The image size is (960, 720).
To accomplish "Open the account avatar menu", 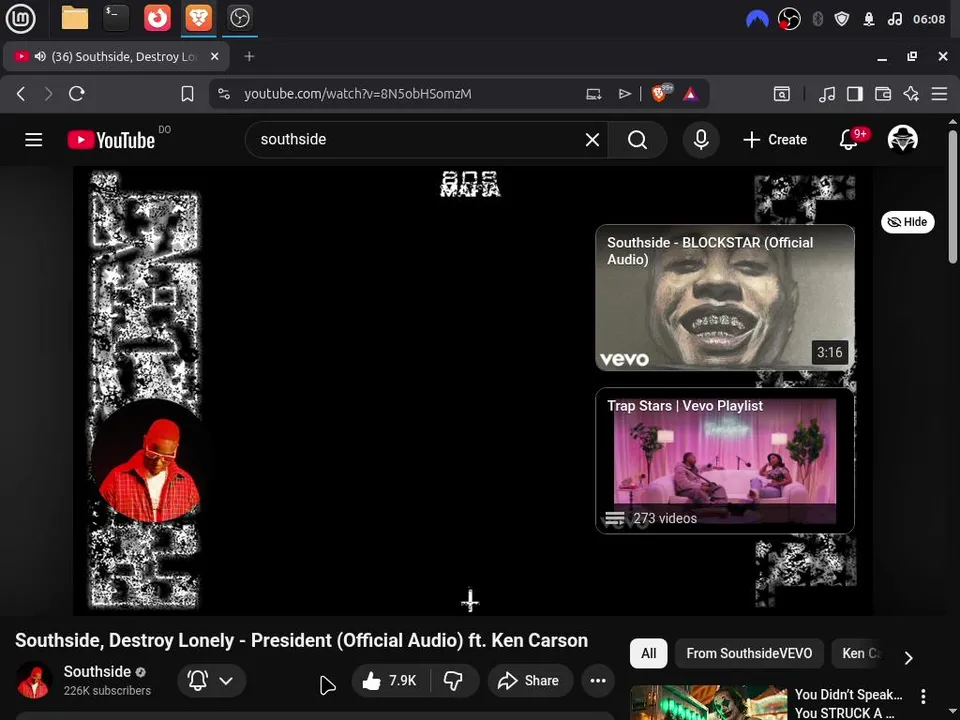I will point(902,139).
